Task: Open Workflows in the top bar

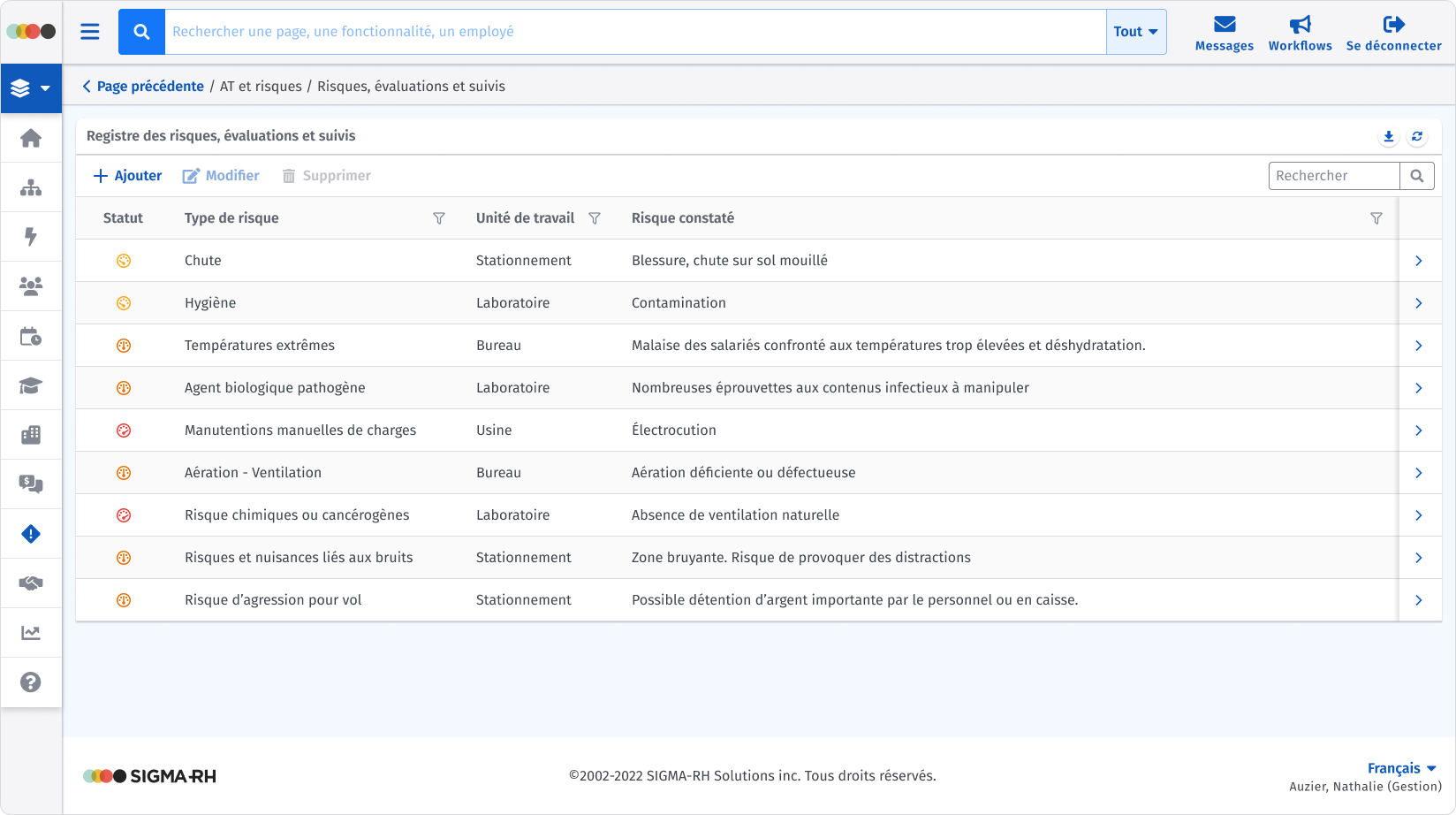Action: pyautogui.click(x=1300, y=34)
